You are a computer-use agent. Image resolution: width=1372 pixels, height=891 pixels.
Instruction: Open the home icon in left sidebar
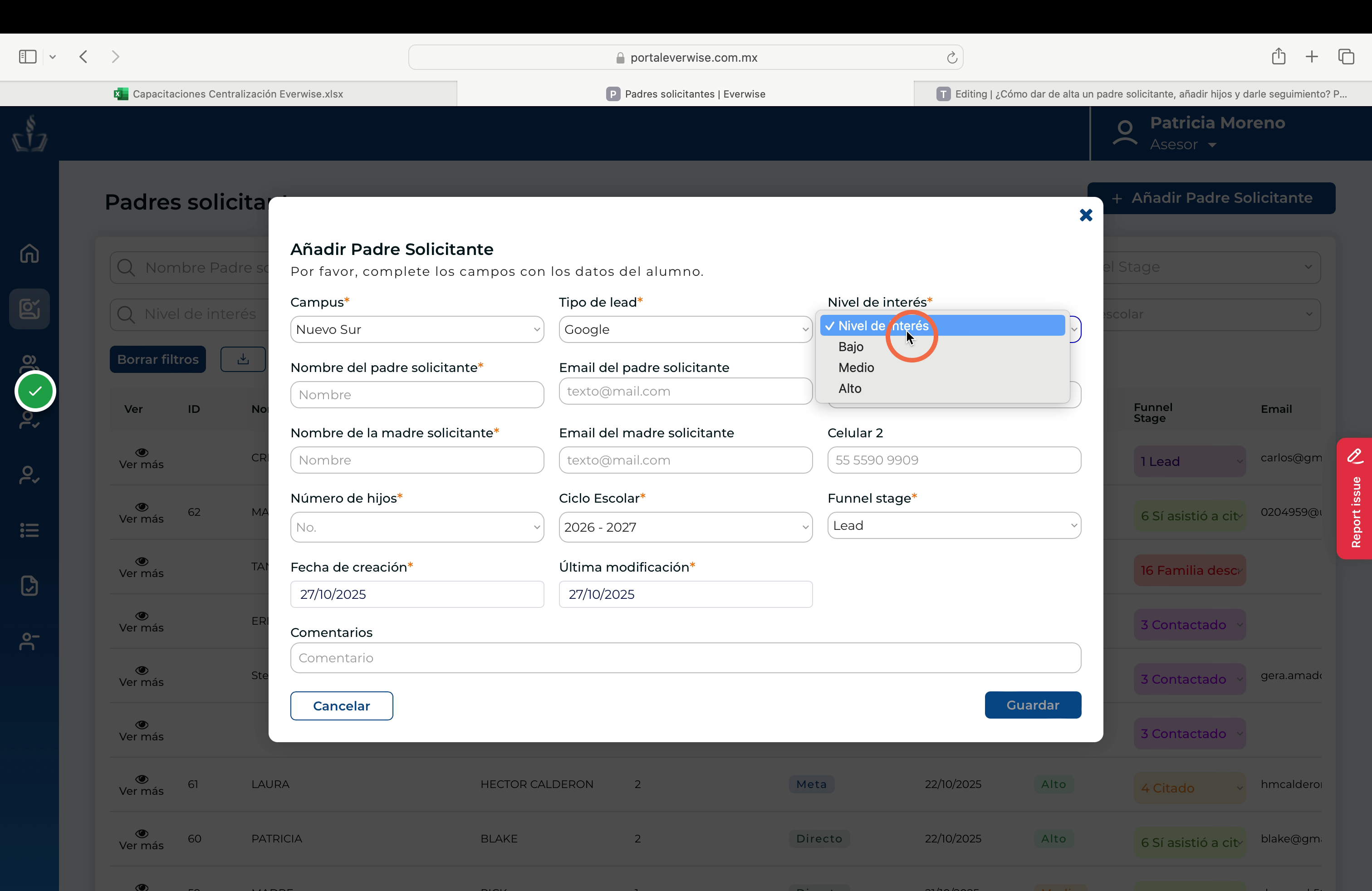[29, 254]
